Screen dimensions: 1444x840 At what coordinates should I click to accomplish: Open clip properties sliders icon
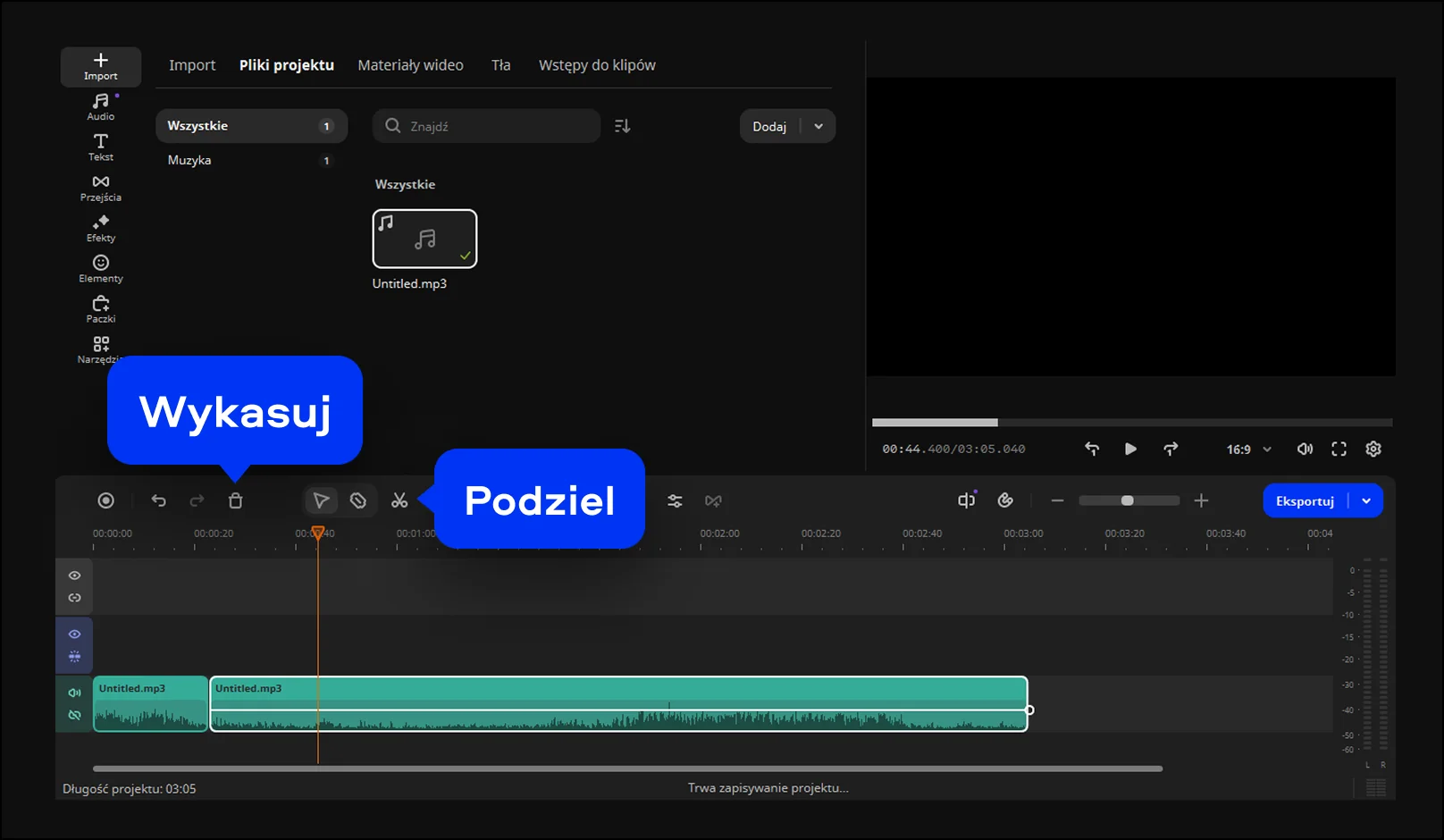click(x=675, y=501)
